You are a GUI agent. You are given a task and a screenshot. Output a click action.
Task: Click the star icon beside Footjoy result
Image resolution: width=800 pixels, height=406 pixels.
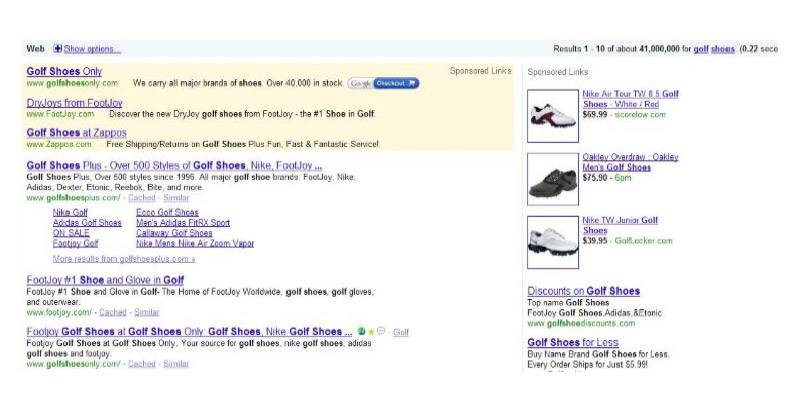click(x=371, y=332)
